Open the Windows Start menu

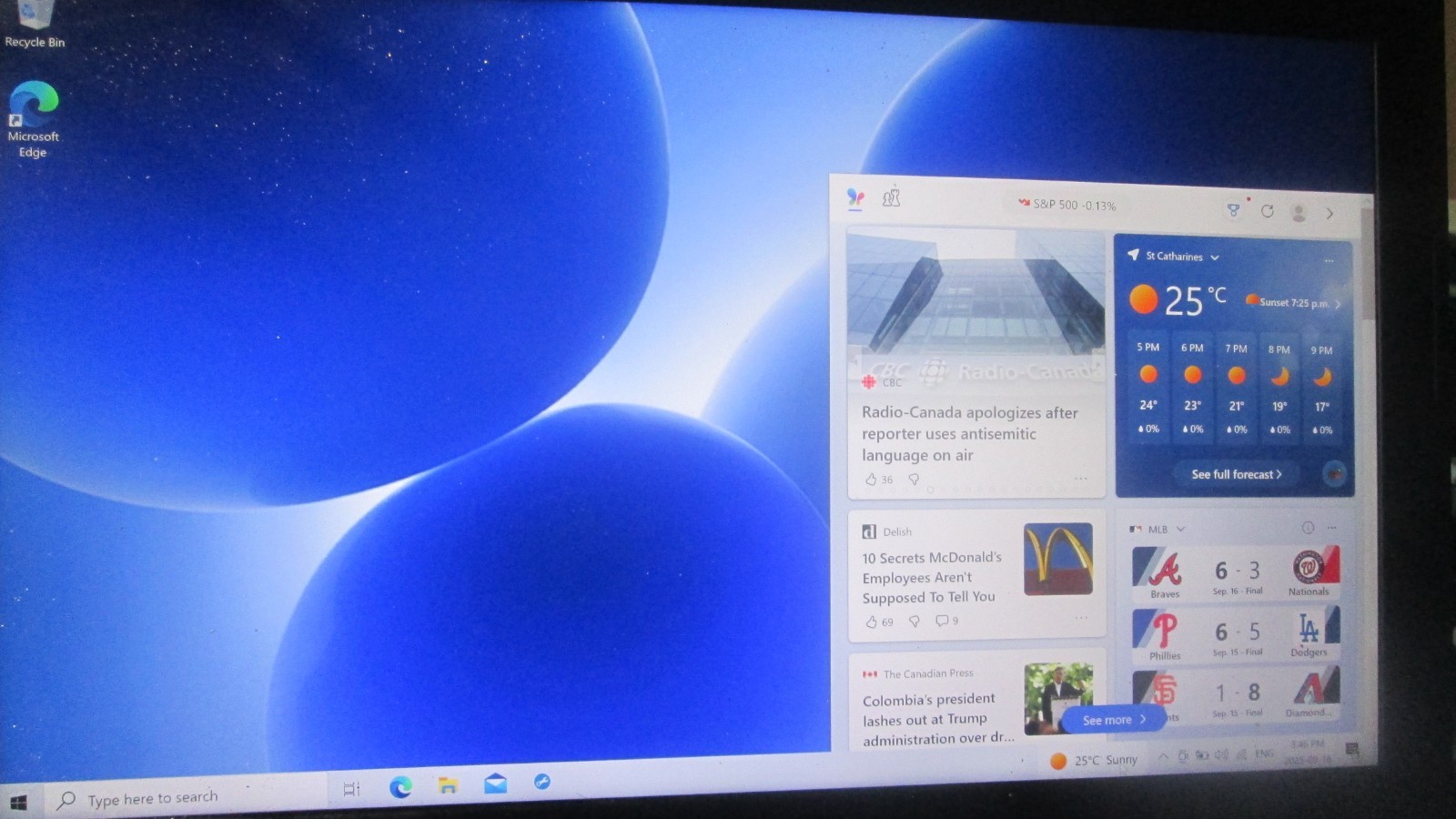(18, 803)
